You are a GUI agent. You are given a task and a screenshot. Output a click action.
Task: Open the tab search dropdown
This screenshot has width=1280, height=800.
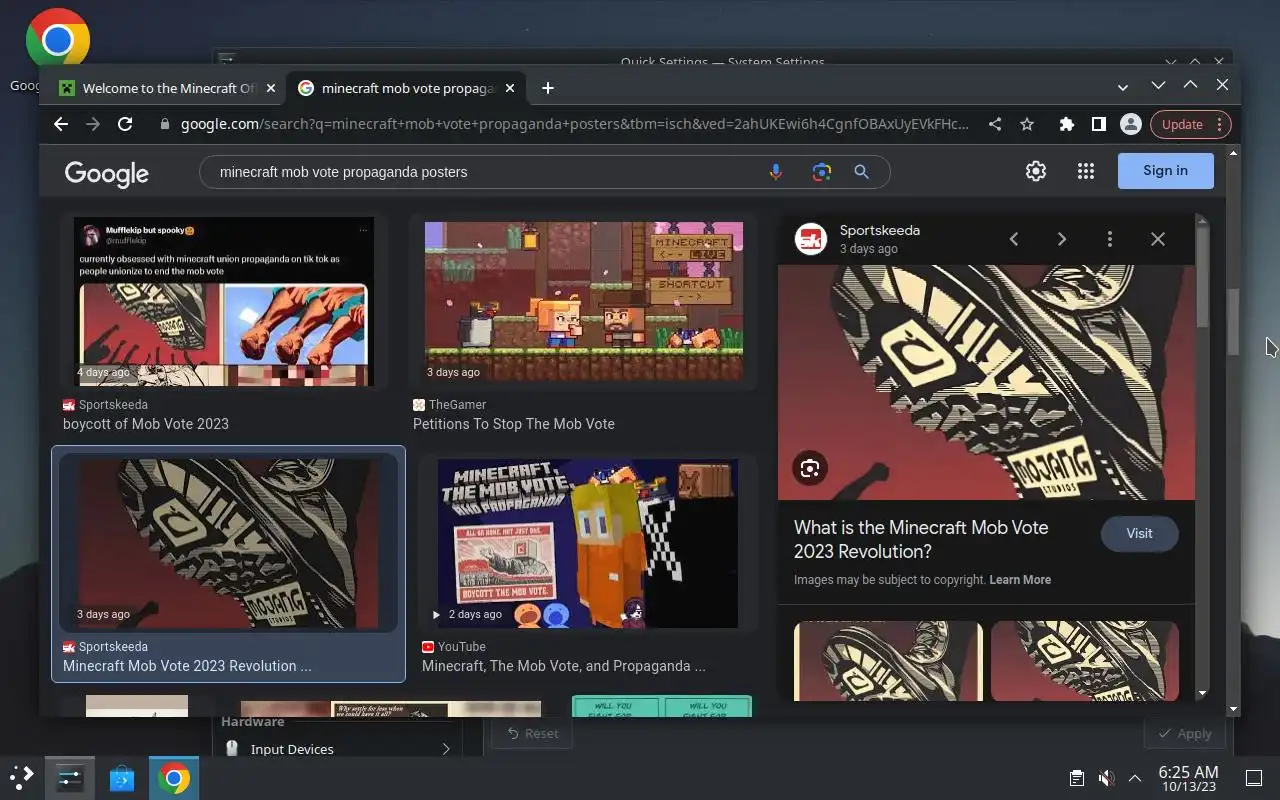click(1123, 88)
